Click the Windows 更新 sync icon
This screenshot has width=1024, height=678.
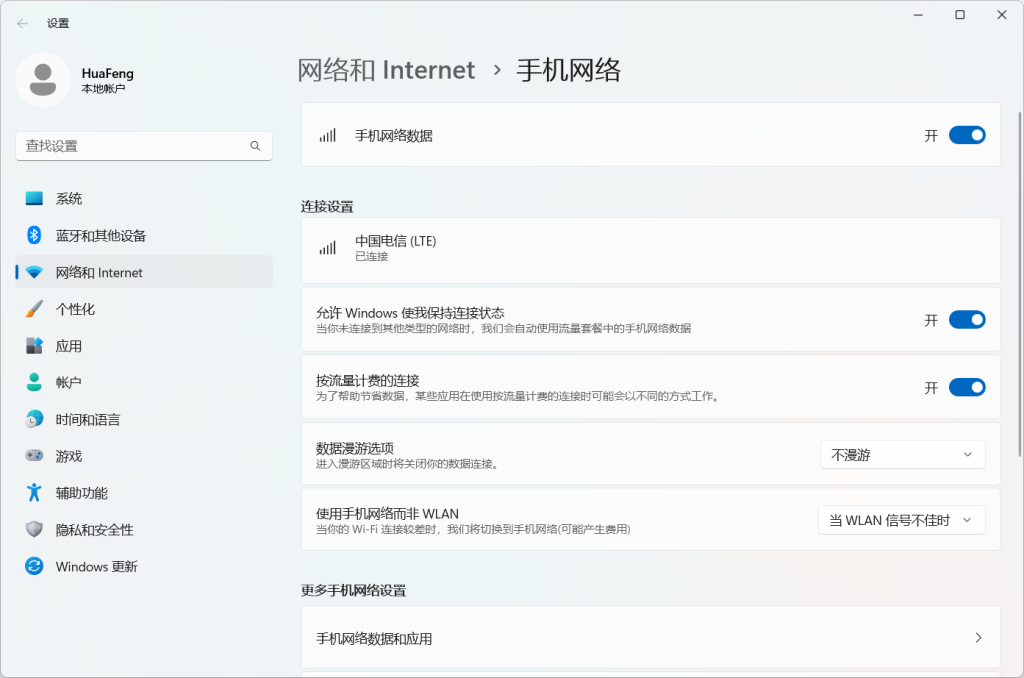click(35, 567)
